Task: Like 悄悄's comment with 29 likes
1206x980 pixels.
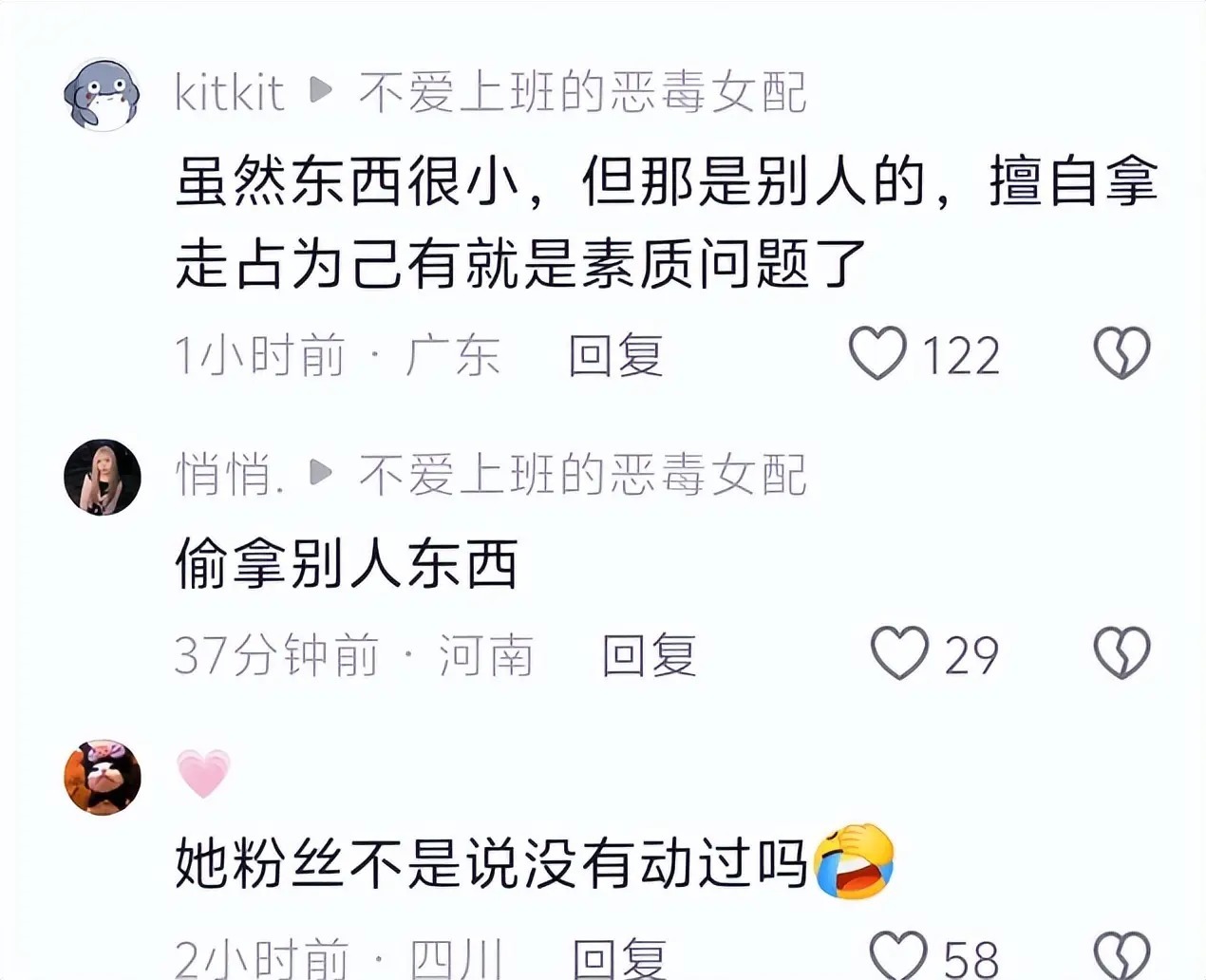Action: pyautogui.click(x=899, y=653)
